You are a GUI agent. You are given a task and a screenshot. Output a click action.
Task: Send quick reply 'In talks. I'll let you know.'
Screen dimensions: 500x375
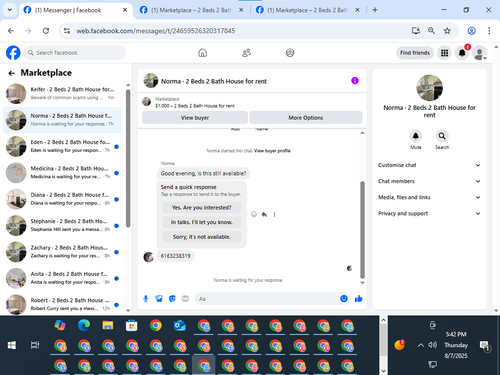click(202, 222)
